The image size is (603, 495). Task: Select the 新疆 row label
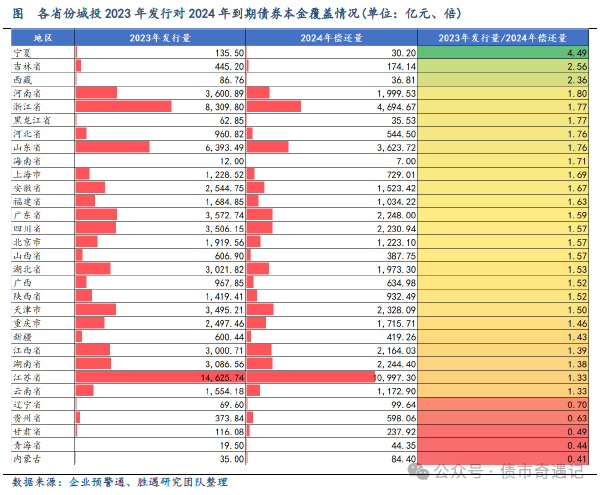tap(22, 337)
